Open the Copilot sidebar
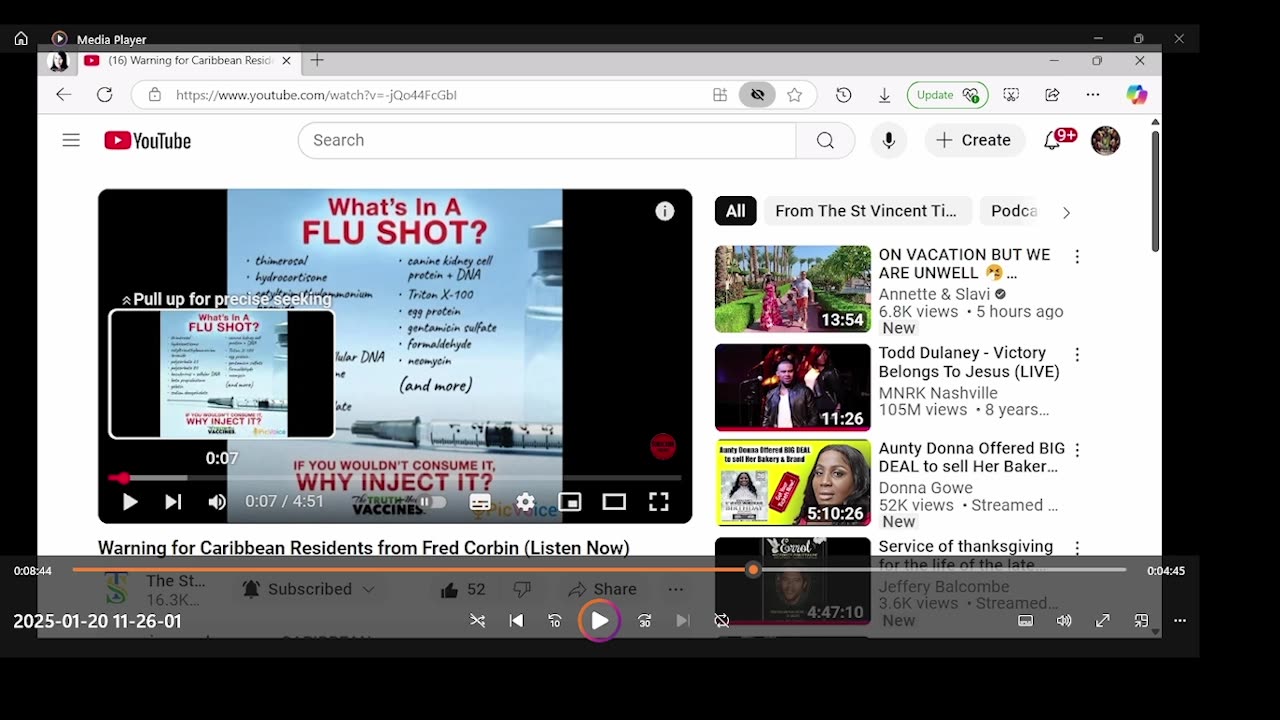This screenshot has width=1280, height=720. 1137,95
